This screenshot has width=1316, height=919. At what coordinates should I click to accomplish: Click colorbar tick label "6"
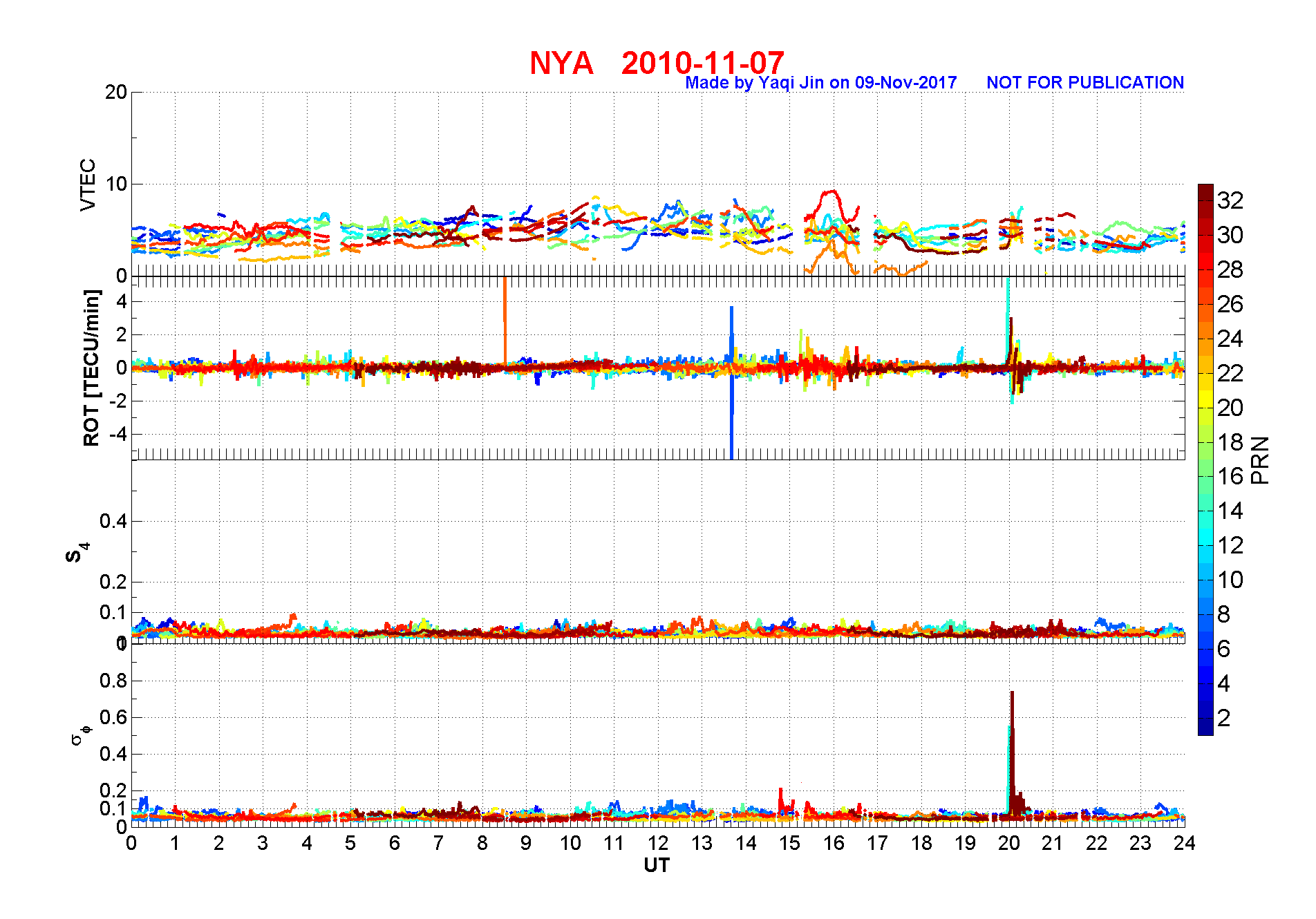[1223, 649]
